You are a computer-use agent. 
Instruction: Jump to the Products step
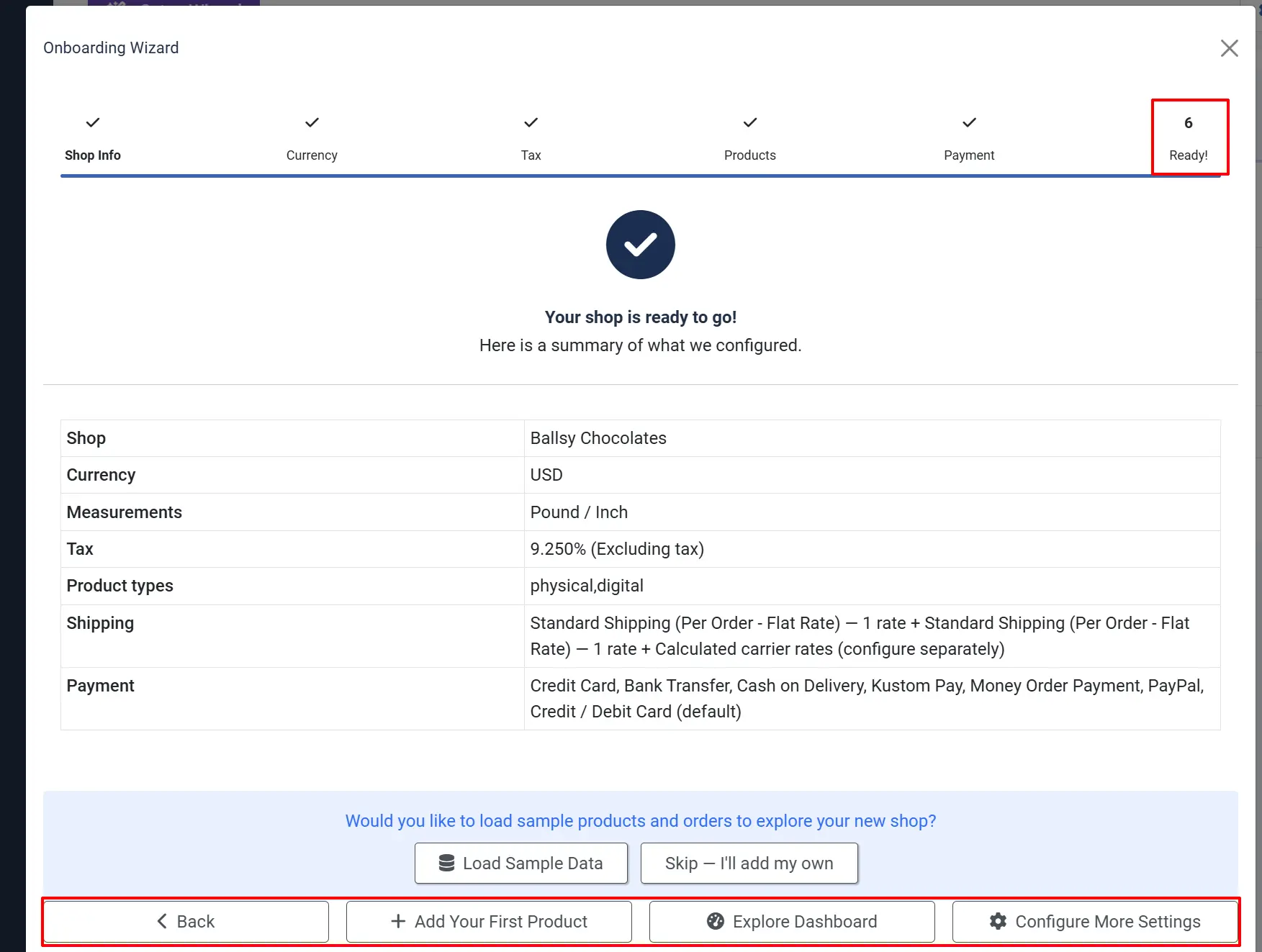750,138
